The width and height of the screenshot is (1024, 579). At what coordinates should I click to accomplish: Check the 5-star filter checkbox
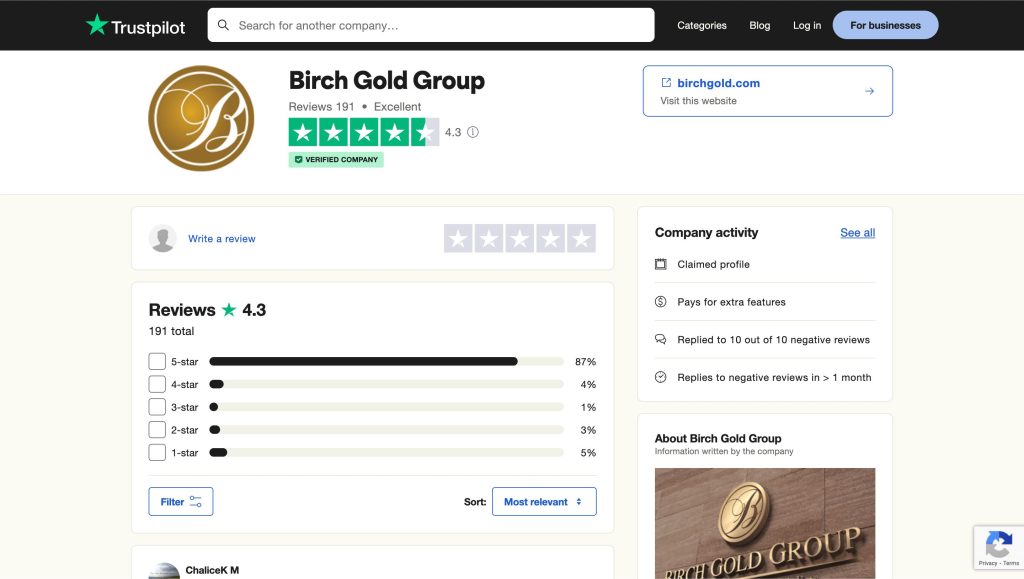157,361
